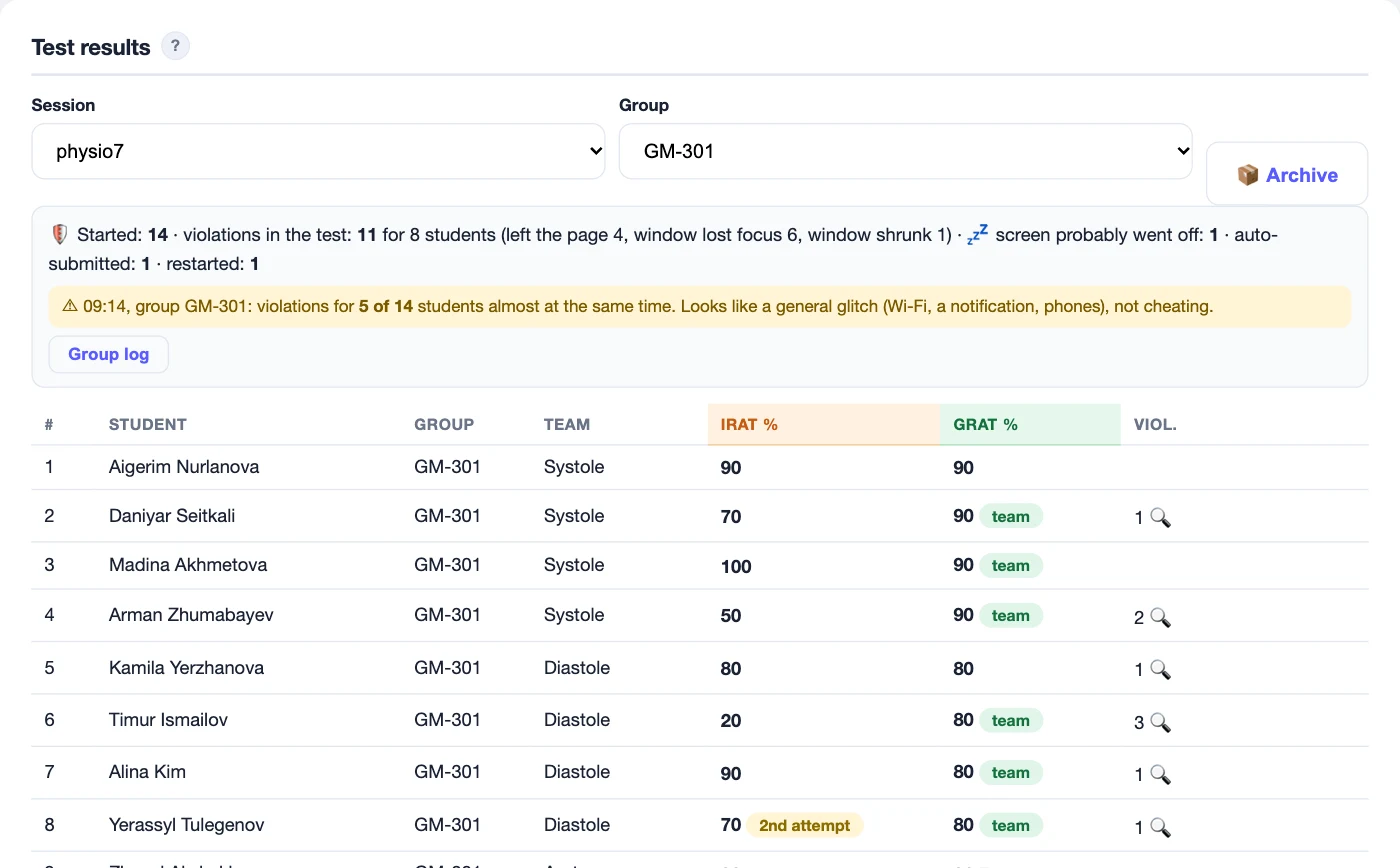The height and width of the screenshot is (868, 1400).
Task: Click IRAT score 50 for Arman Zhumabayev
Action: coord(731,616)
